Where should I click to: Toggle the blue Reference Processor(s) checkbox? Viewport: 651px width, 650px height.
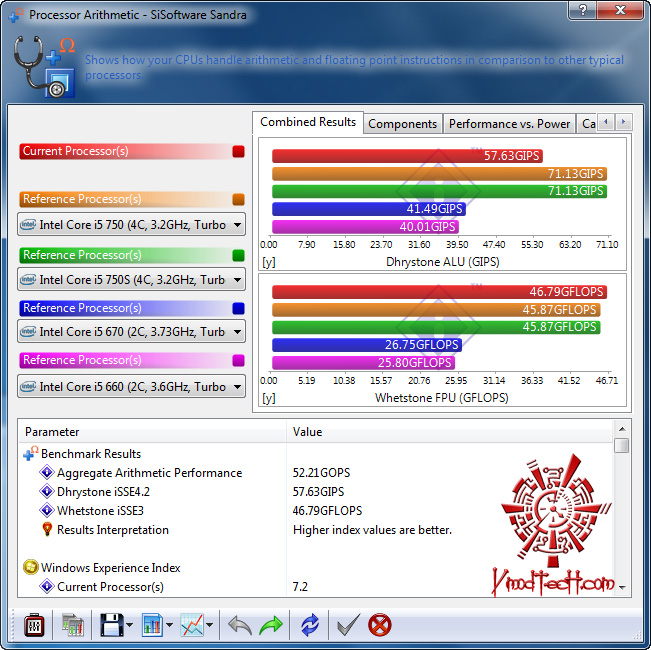tap(238, 308)
